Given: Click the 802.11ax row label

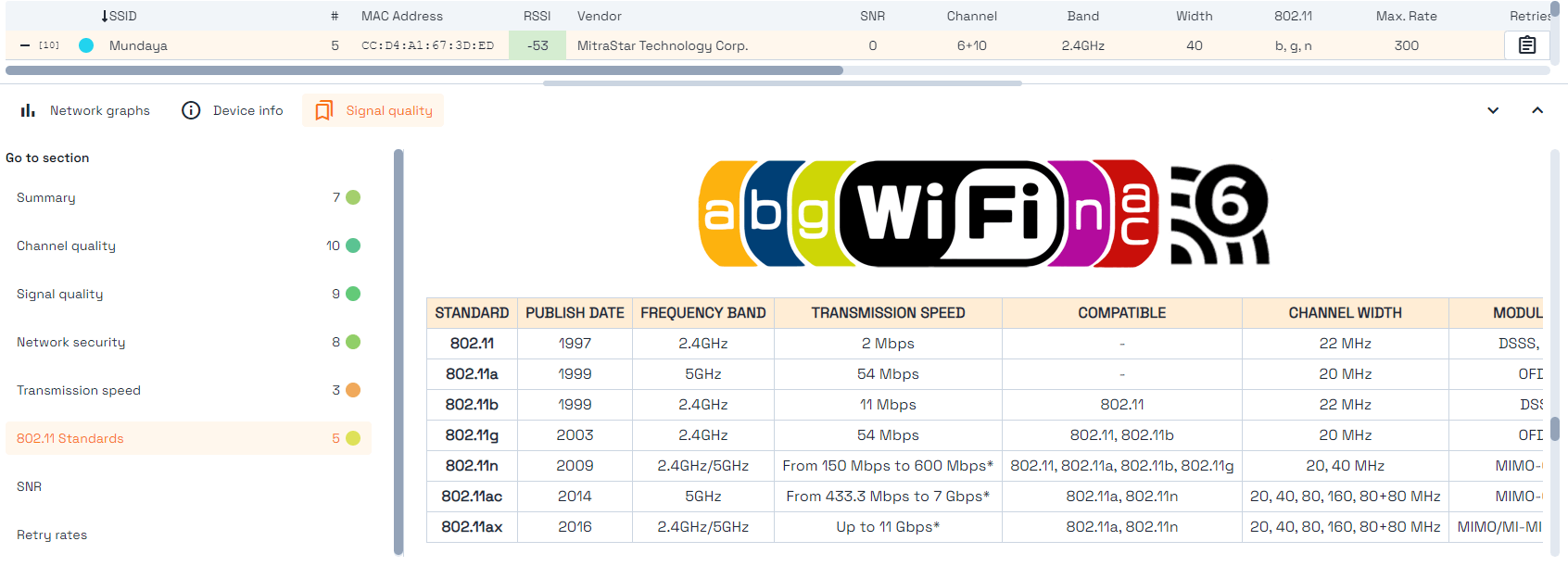Looking at the screenshot, I should pyautogui.click(x=472, y=526).
